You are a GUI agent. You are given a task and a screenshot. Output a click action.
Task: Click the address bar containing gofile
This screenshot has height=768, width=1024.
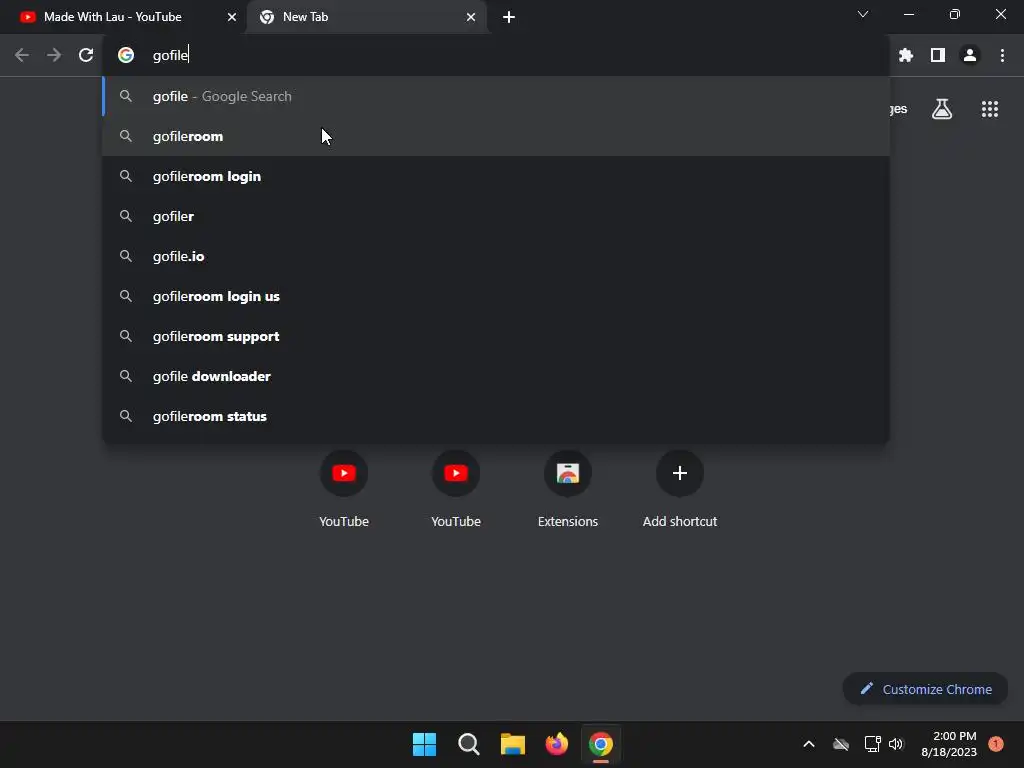[x=496, y=55]
